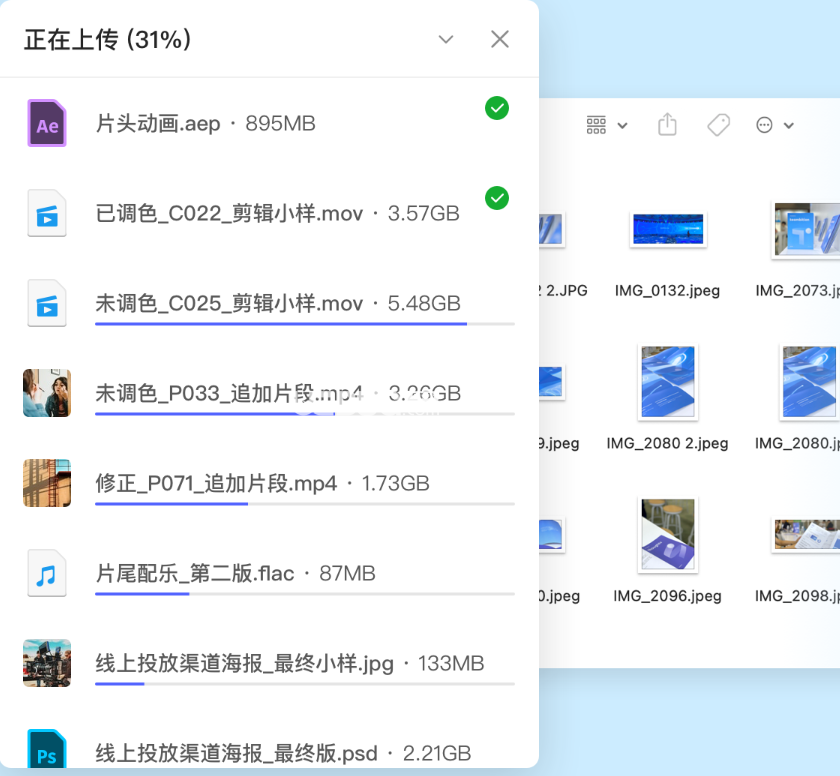Open the Finder group-by grid icon

pos(596,125)
